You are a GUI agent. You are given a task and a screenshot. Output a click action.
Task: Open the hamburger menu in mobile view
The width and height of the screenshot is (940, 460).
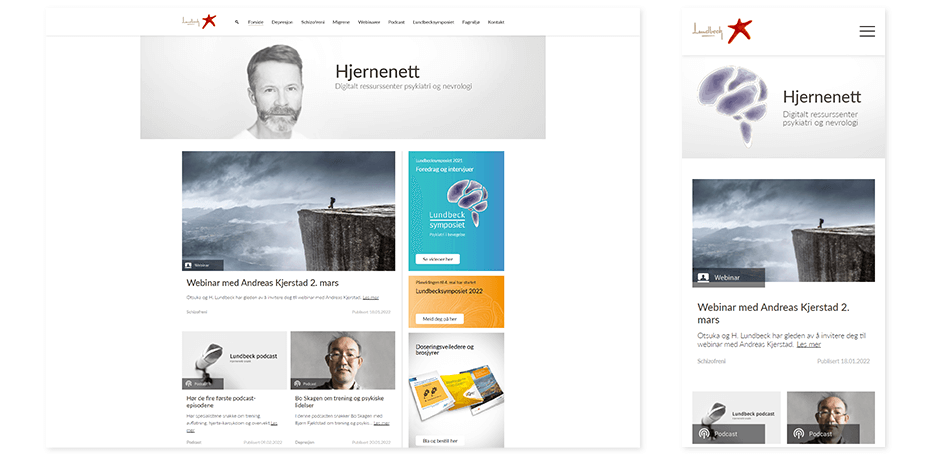[x=867, y=31]
